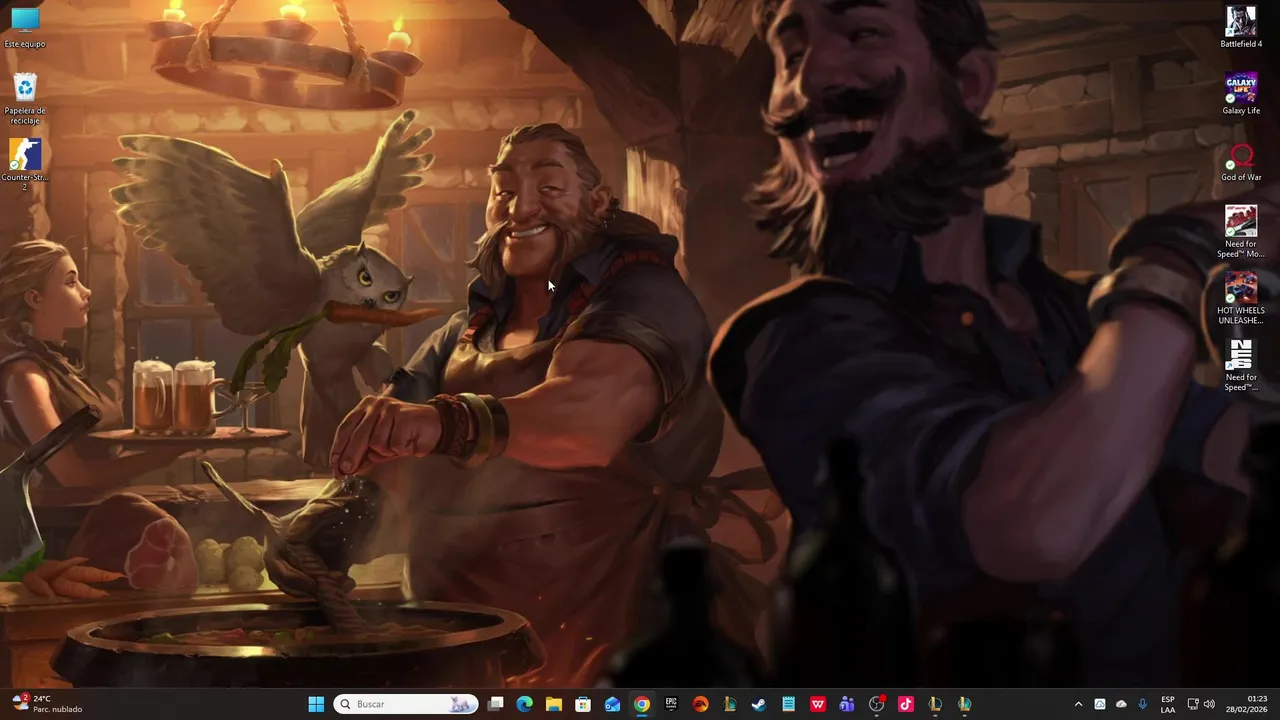Launch the EA app from taskbar

[x=700, y=704]
